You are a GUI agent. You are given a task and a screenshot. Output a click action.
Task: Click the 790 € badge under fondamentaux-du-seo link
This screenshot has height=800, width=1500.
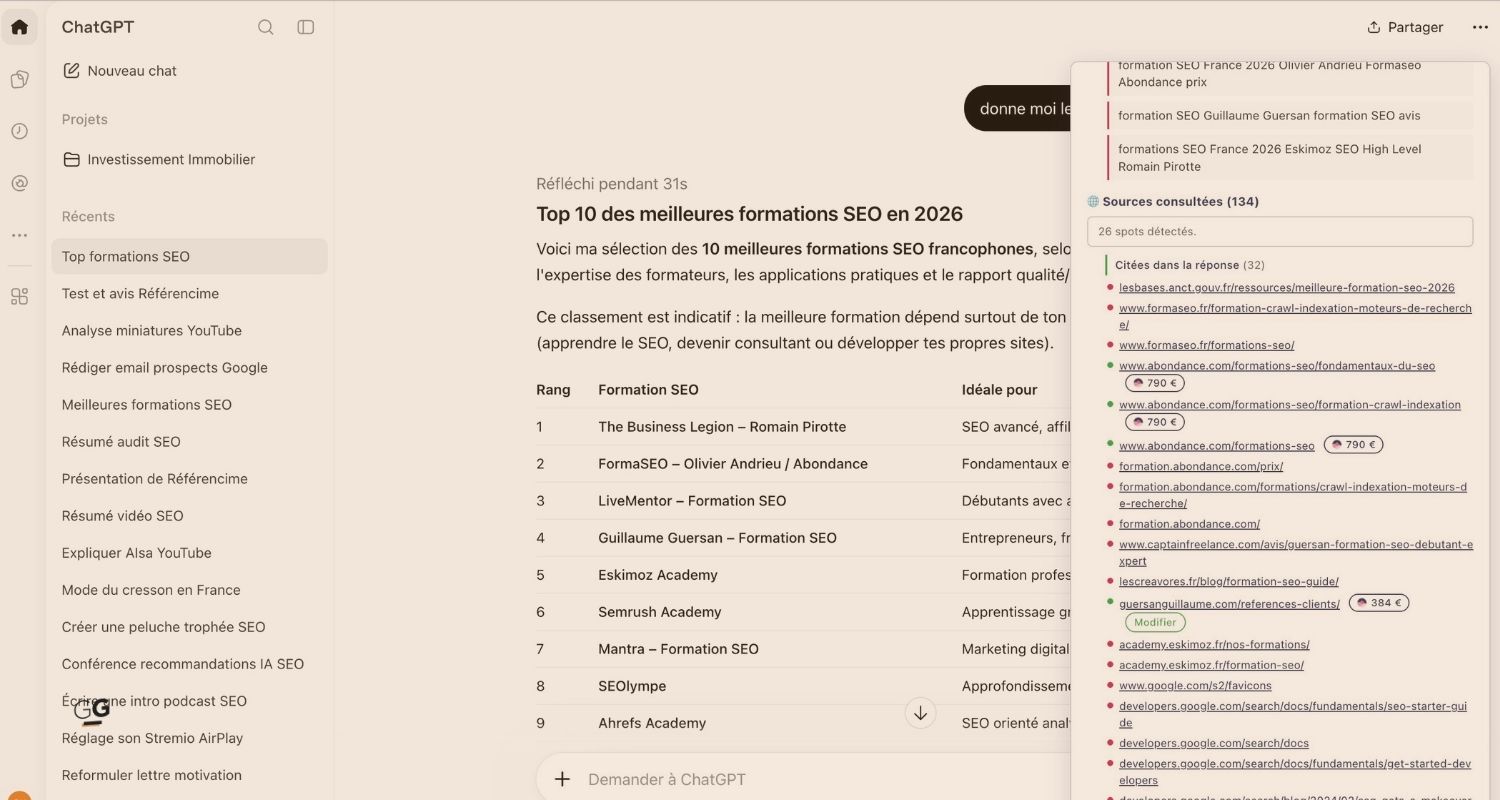point(1155,383)
